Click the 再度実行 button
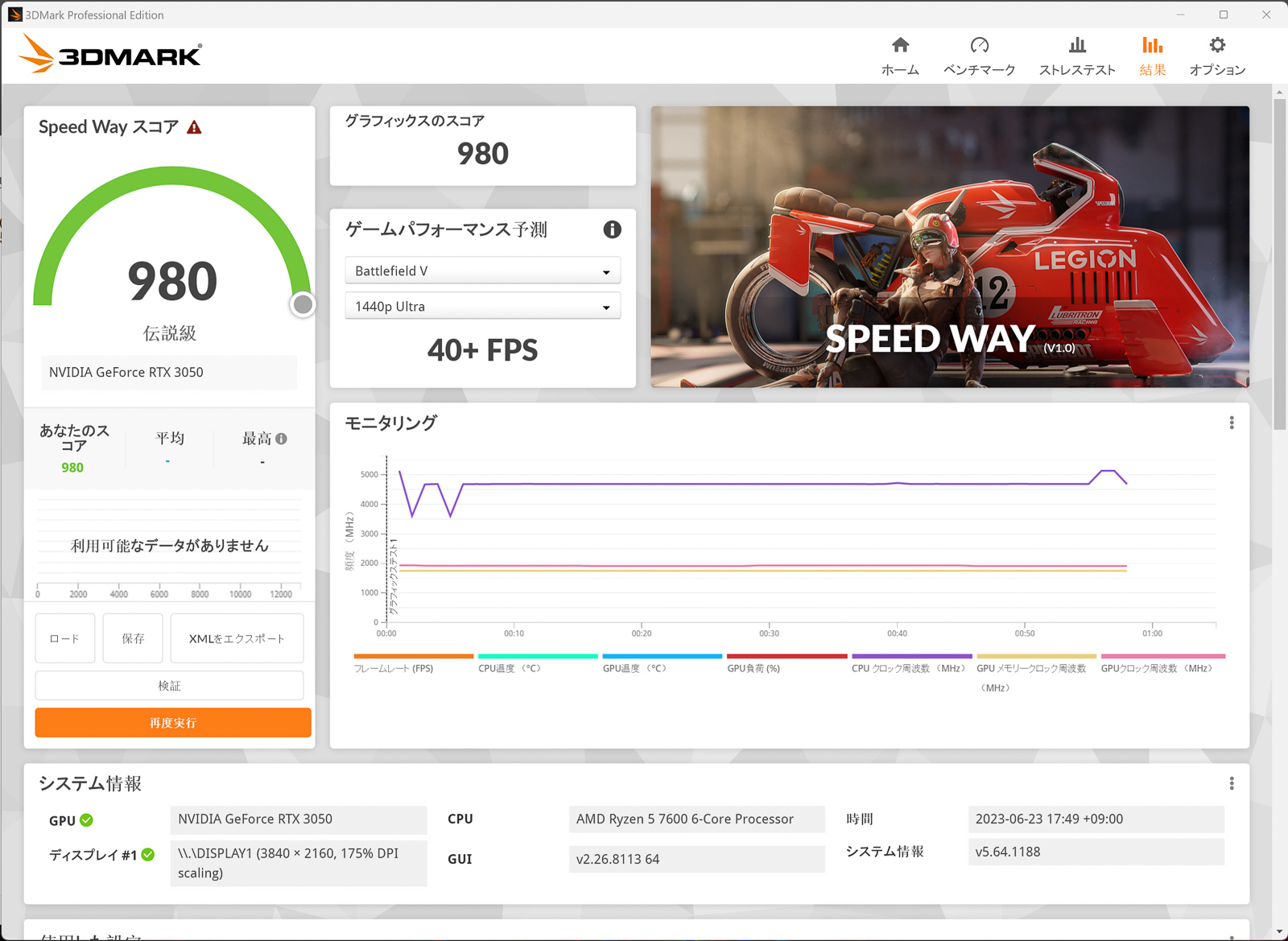The height and width of the screenshot is (941, 1288). tap(172, 722)
